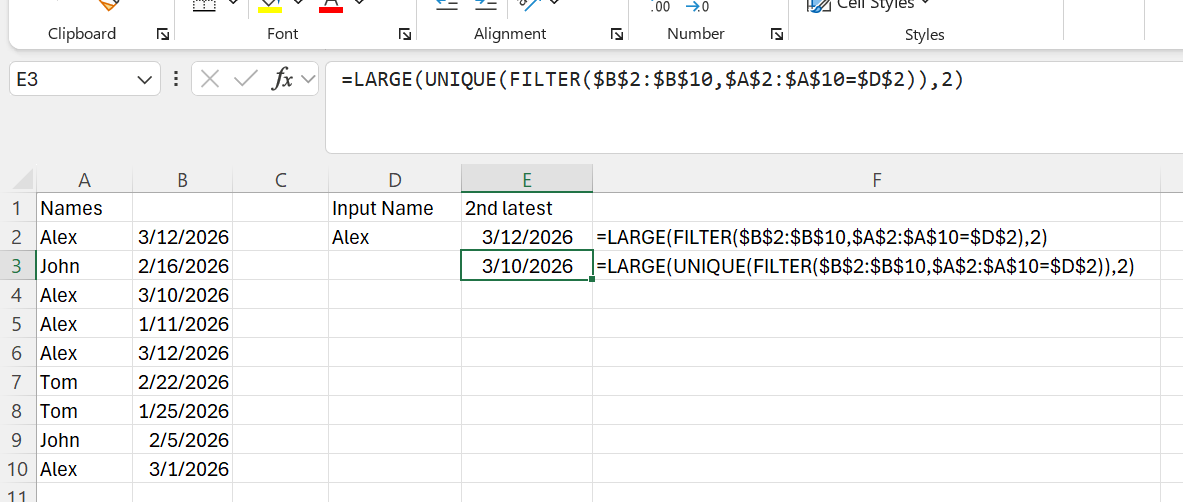
Task: Expand the Name Box dropdown arrow
Action: (143, 79)
